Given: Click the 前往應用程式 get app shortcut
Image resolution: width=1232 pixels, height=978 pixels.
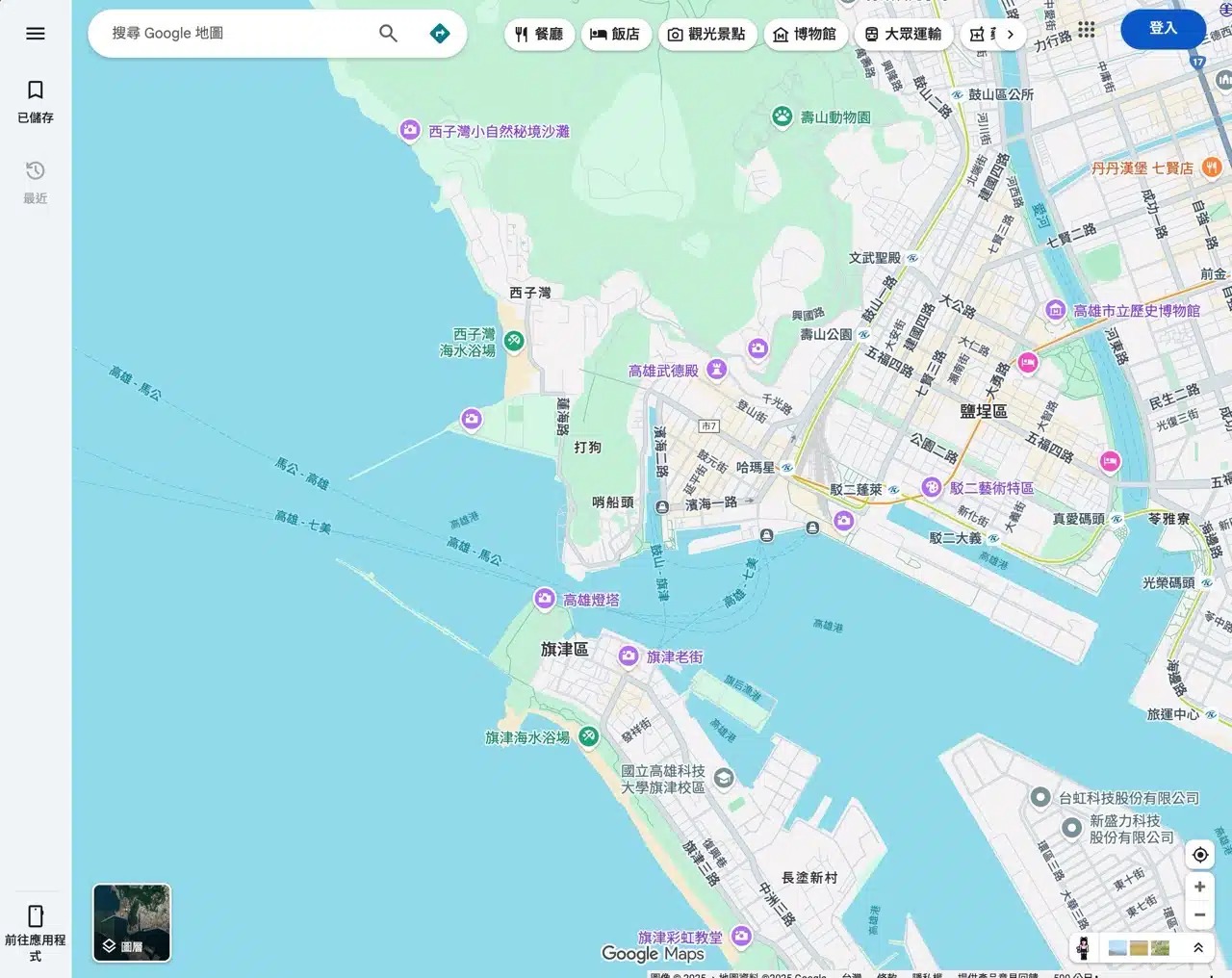Looking at the screenshot, I should 36,932.
